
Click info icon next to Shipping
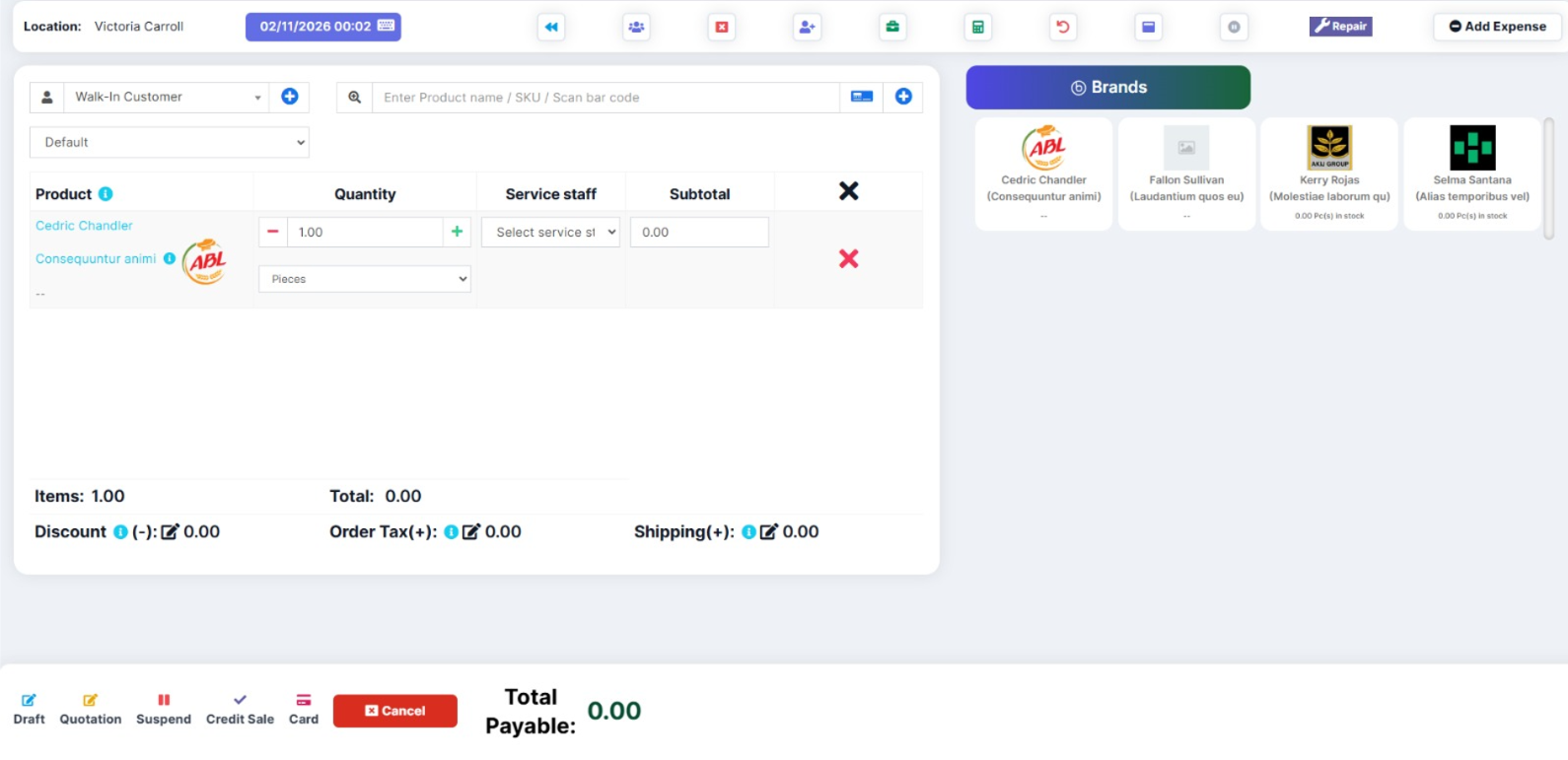pyautogui.click(x=748, y=532)
